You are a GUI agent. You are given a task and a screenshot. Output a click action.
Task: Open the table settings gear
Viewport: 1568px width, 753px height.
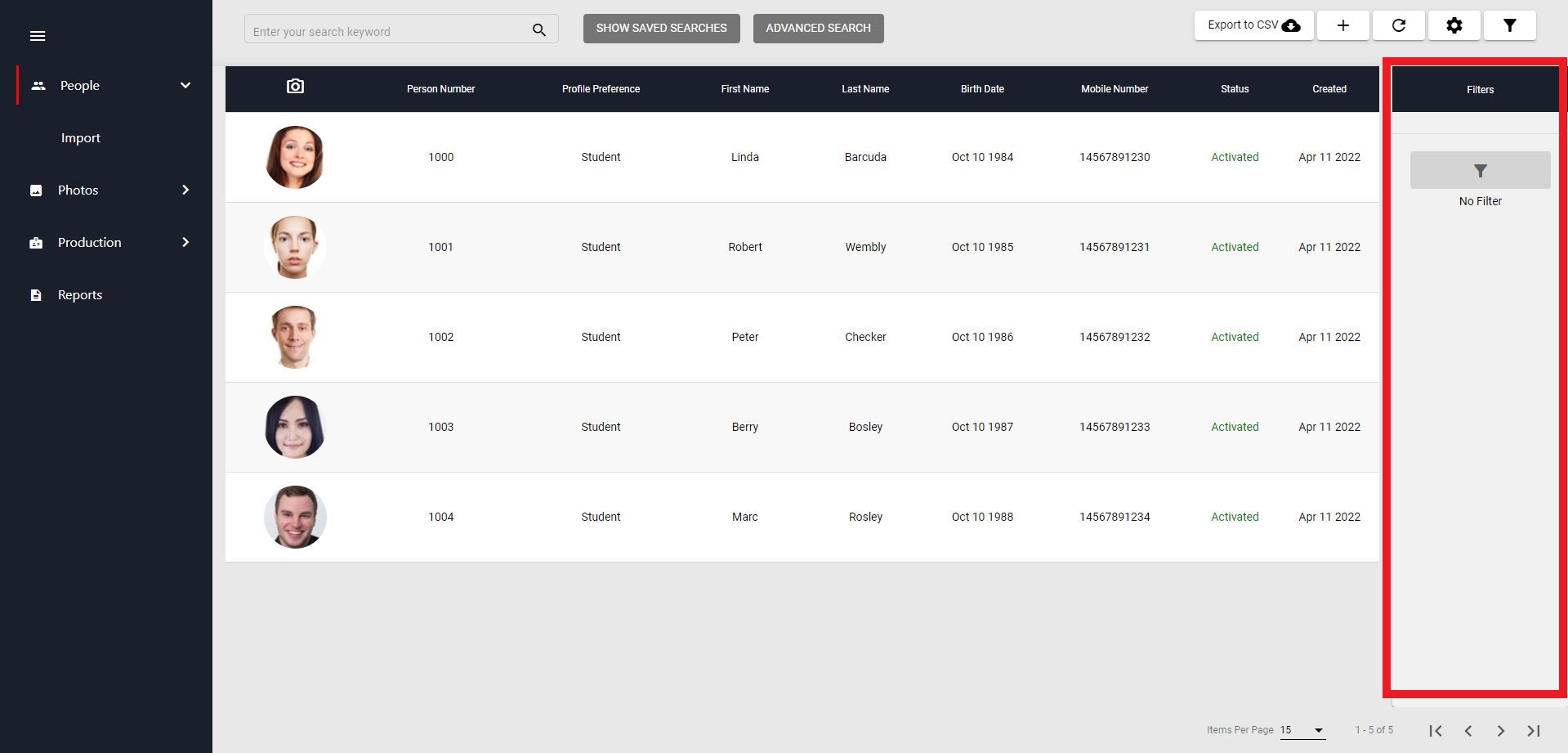point(1454,25)
